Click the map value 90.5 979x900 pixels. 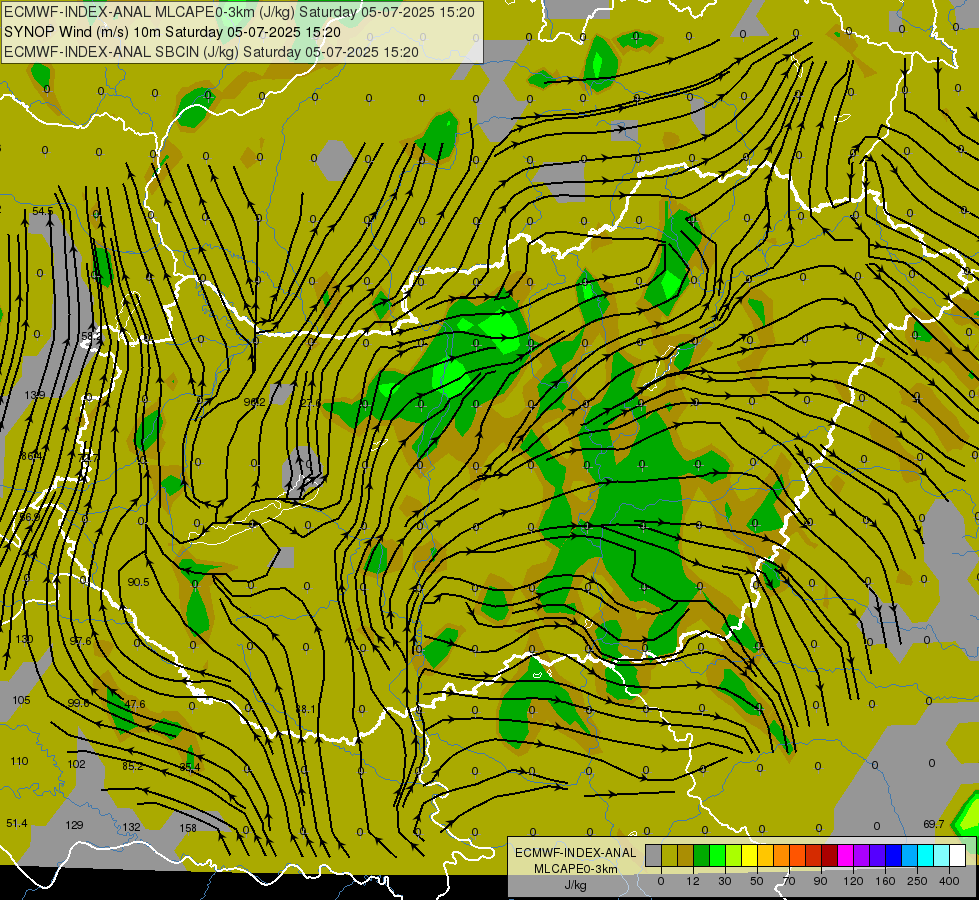point(138,582)
